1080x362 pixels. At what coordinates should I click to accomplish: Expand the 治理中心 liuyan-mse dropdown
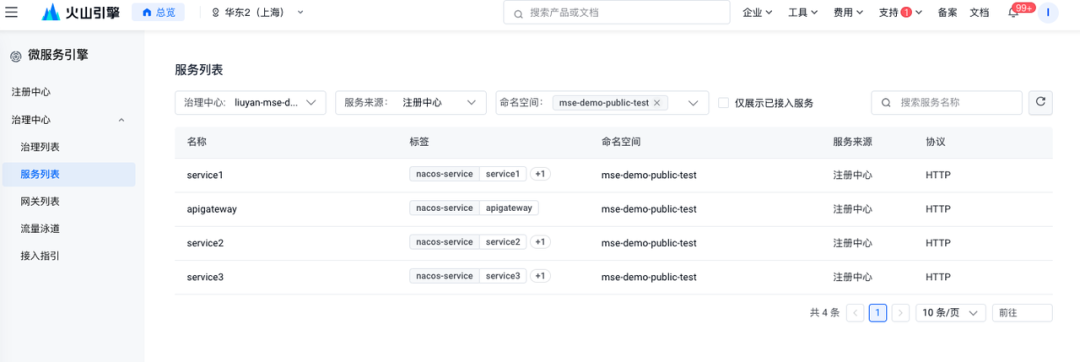pyautogui.click(x=251, y=103)
